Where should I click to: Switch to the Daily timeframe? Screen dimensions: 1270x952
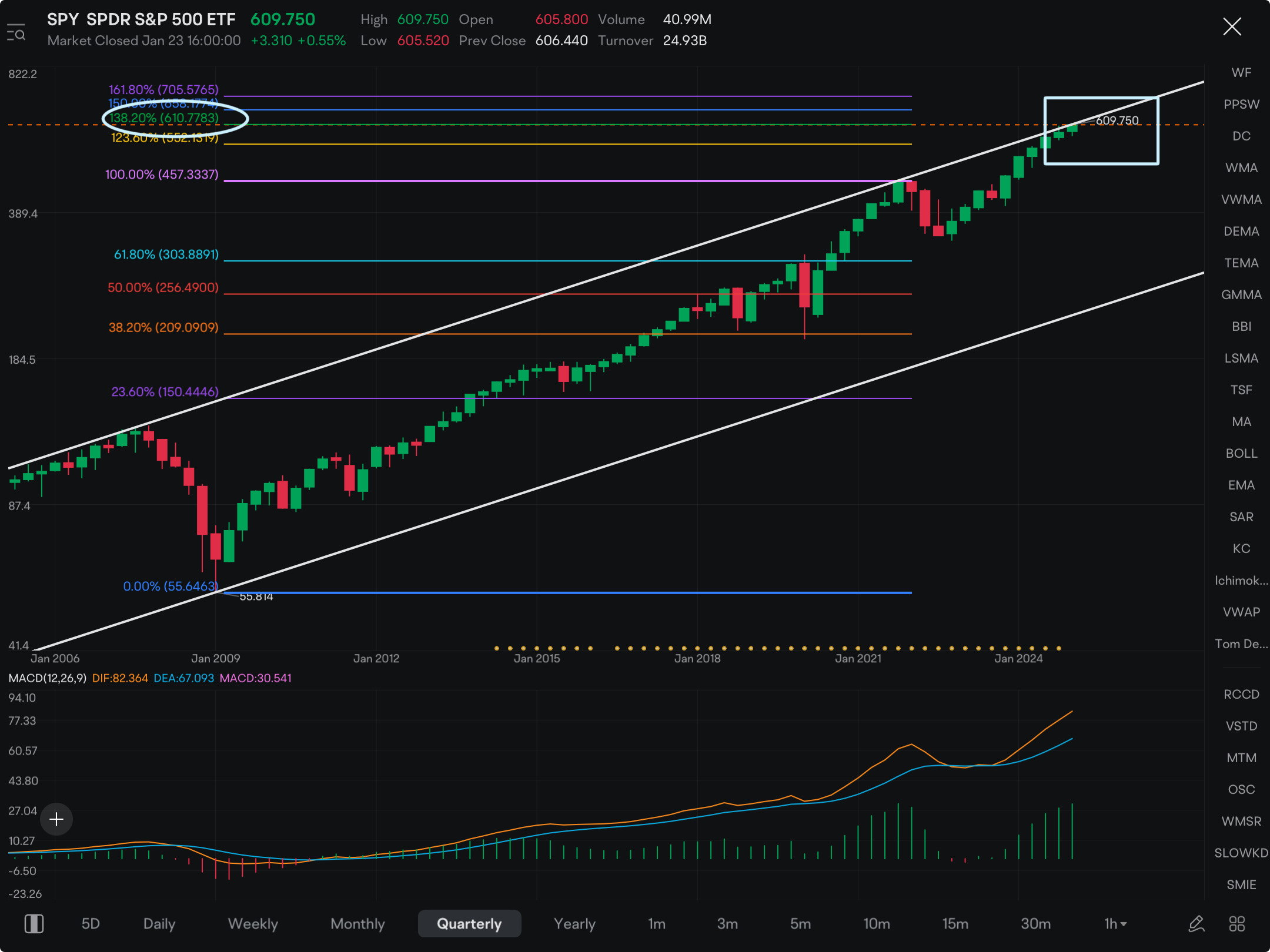[159, 924]
